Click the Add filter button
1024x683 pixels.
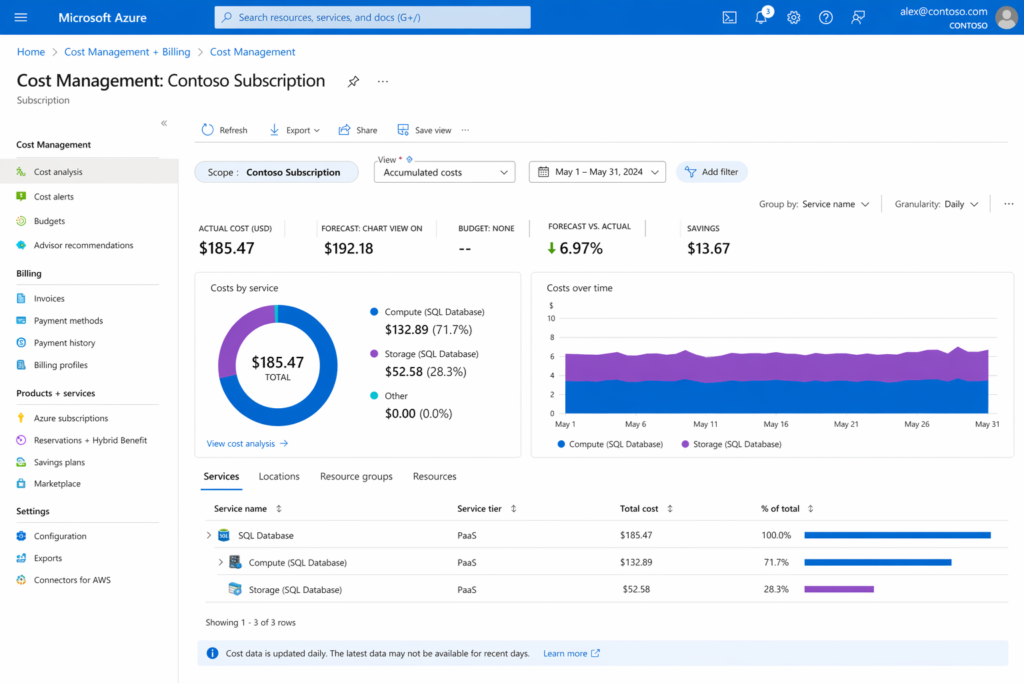click(711, 171)
